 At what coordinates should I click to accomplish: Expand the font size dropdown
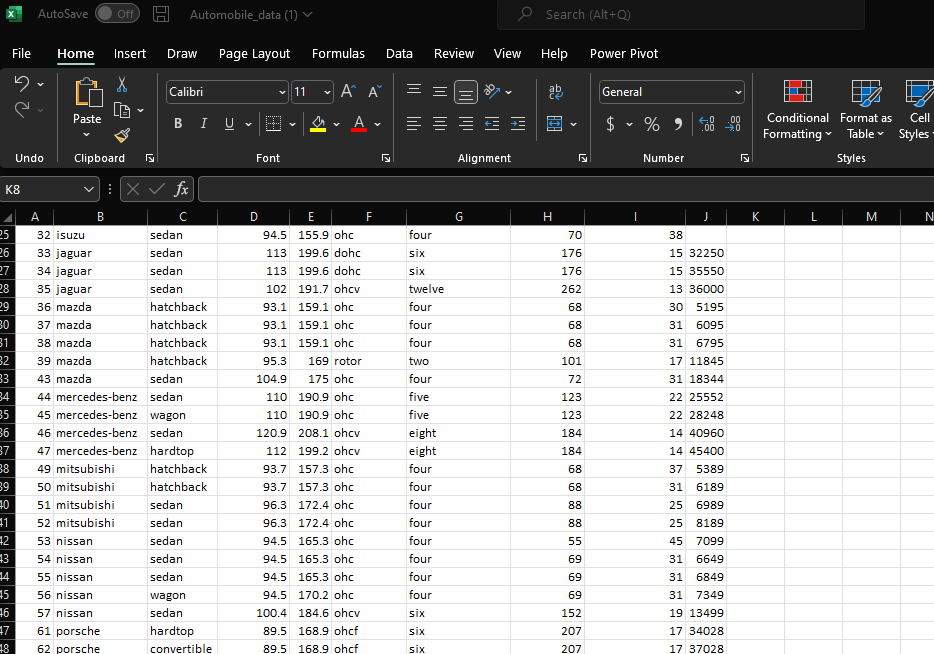click(327, 91)
